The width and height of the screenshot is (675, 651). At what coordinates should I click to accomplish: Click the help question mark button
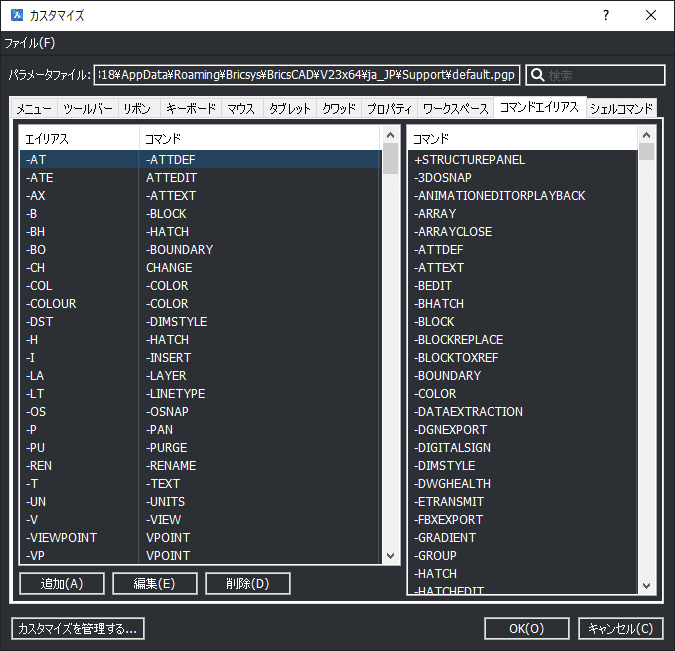click(606, 16)
